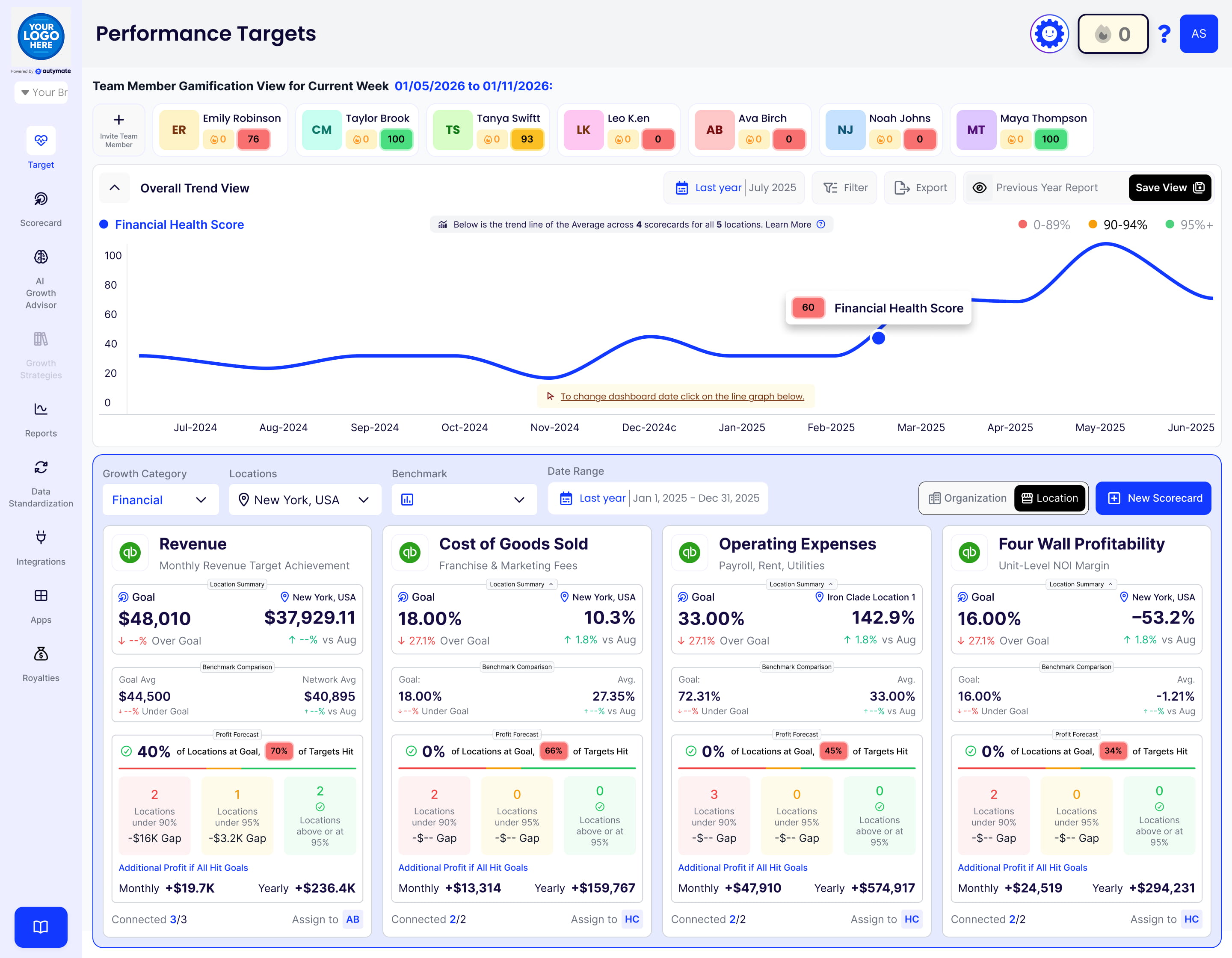Image resolution: width=1232 pixels, height=958 pixels.
Task: Click the question mark help icon
Action: pos(1164,34)
